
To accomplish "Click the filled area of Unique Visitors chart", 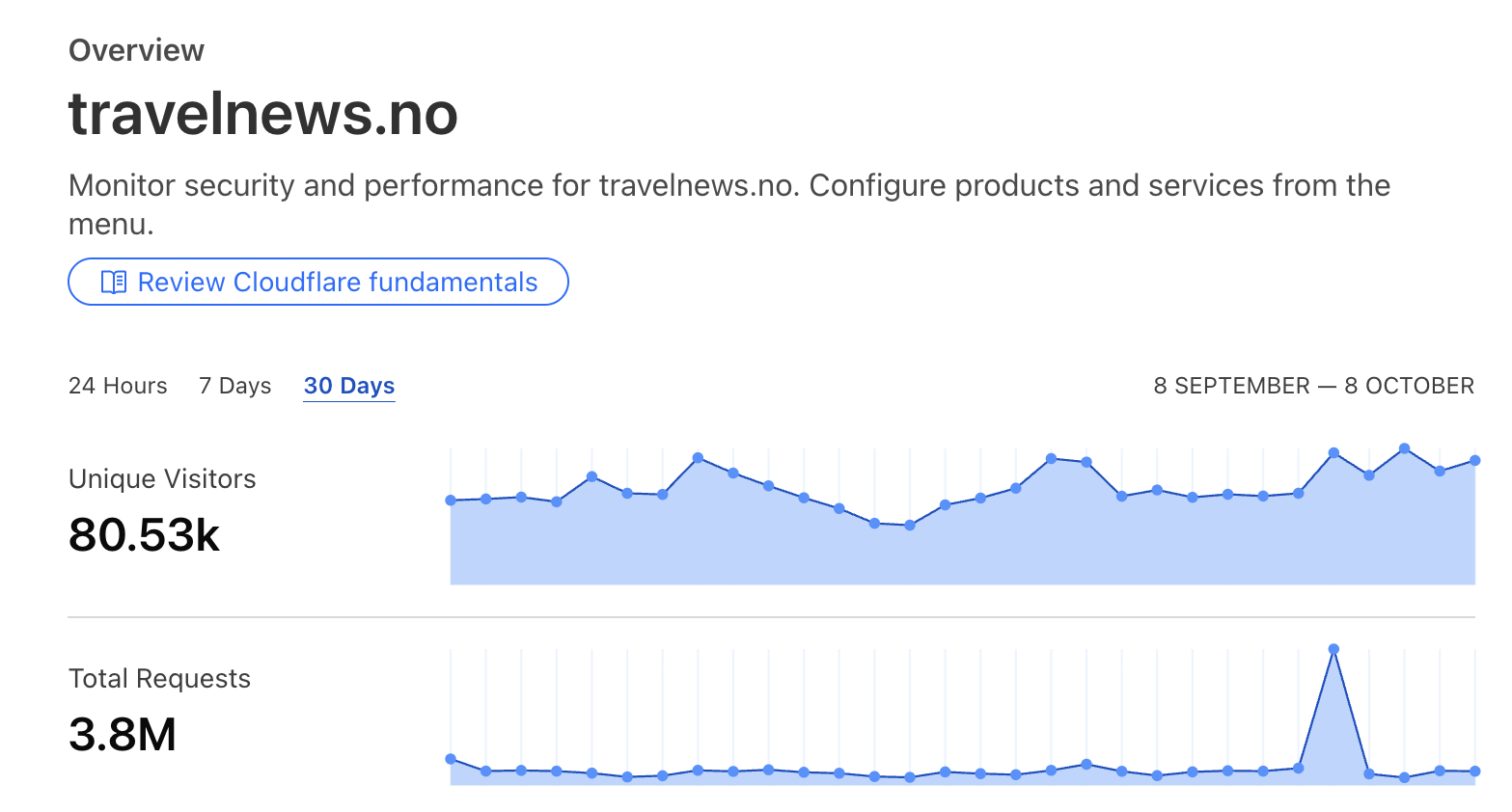I will (x=965, y=550).
